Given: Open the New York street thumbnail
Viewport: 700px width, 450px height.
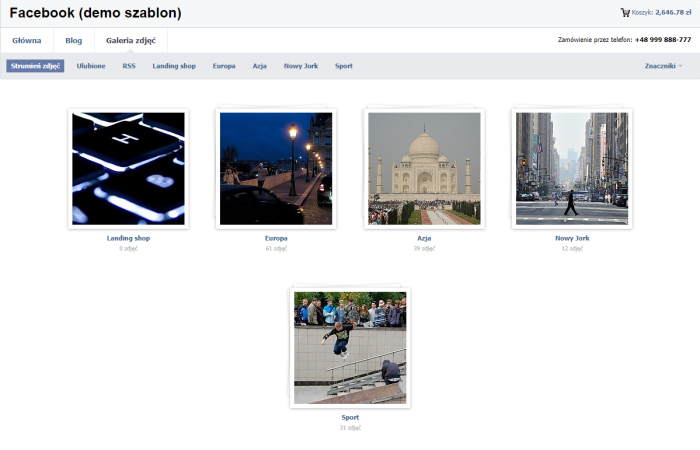Looking at the screenshot, I should click(x=572, y=168).
